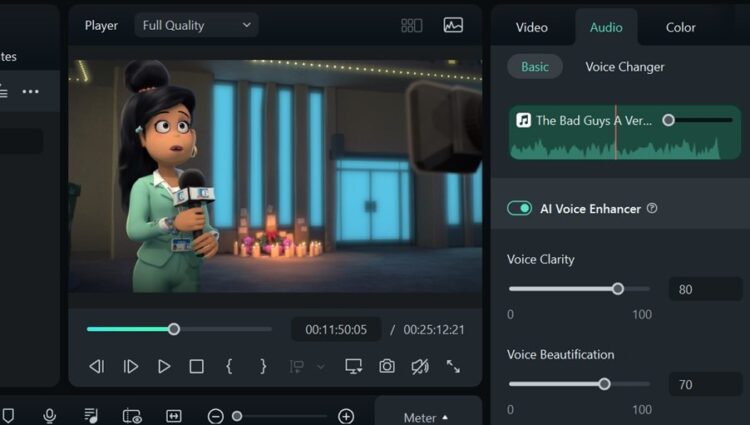
Task: Click the total duration 00:25:12:21 text
Action: click(434, 330)
